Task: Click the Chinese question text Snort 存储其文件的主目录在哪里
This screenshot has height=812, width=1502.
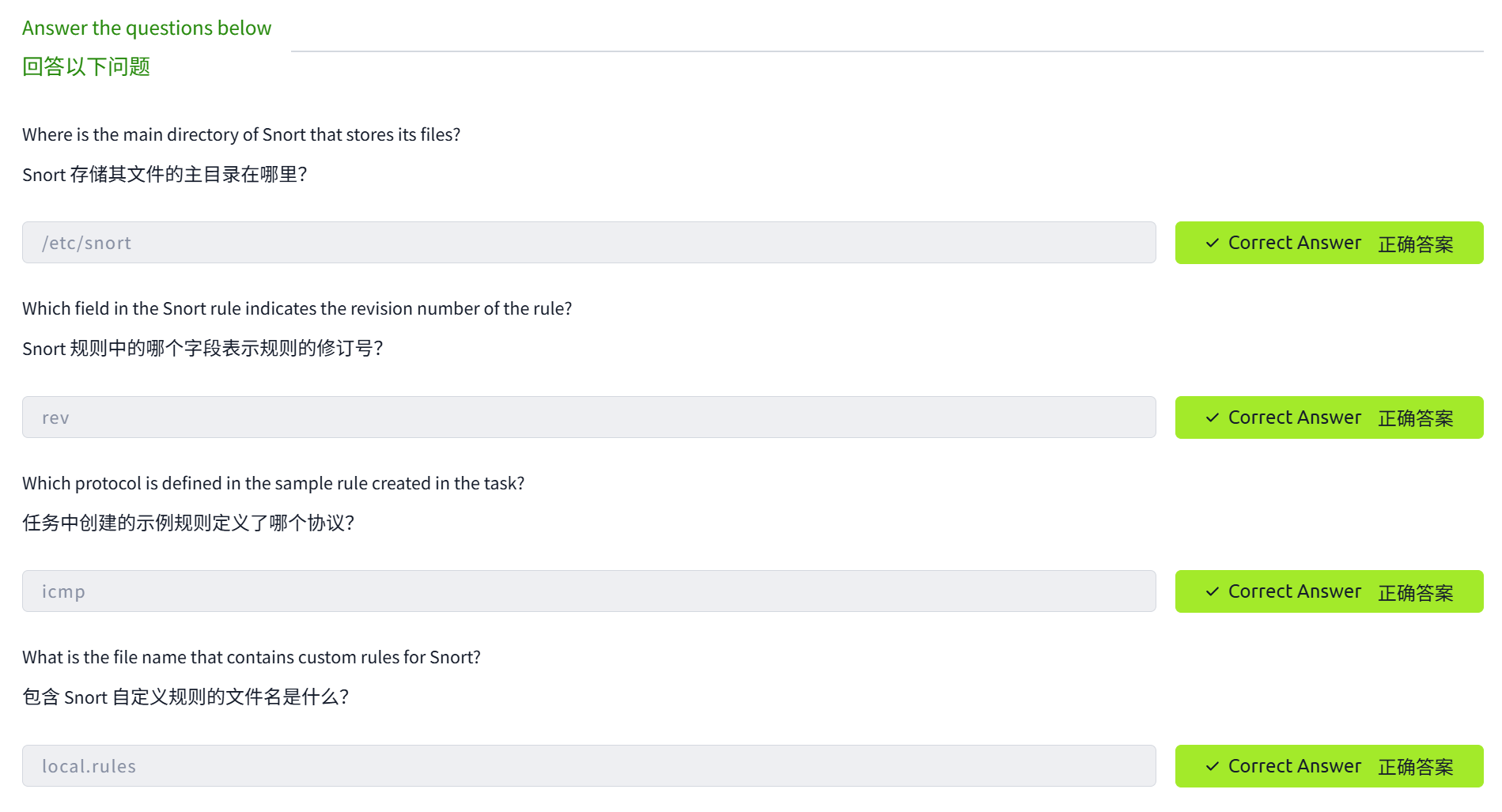Action: pos(165,175)
